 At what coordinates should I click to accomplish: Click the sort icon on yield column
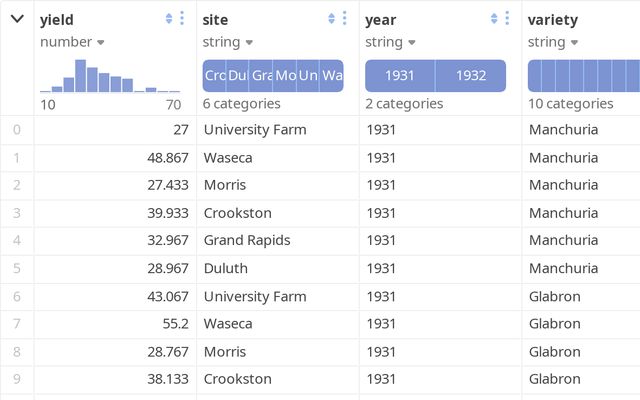(x=169, y=19)
